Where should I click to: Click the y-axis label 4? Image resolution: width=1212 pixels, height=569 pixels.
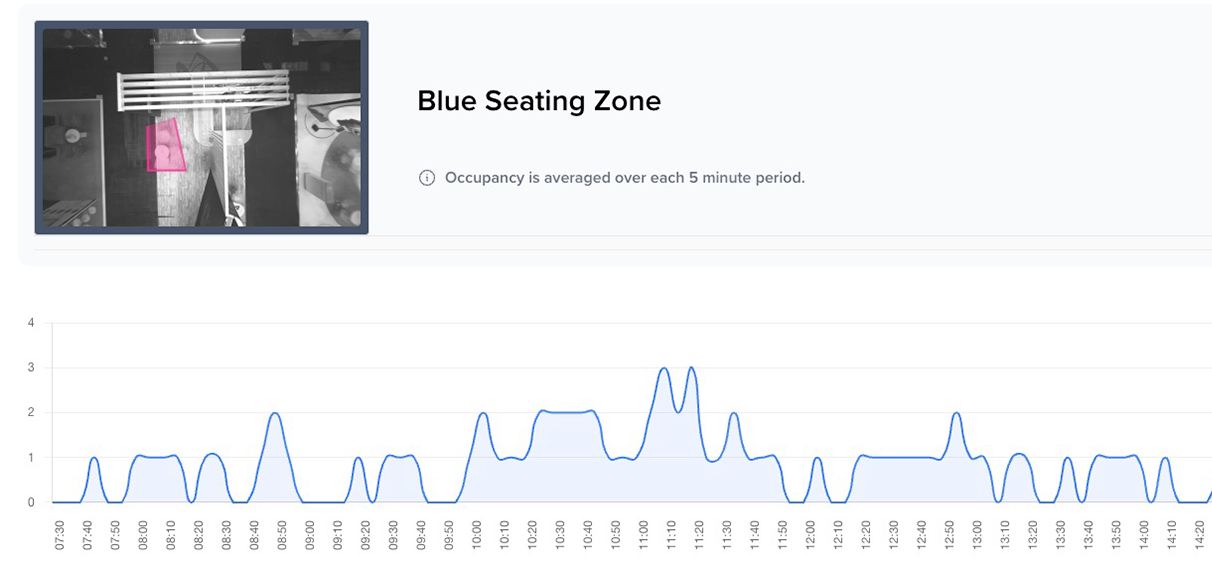point(31,323)
